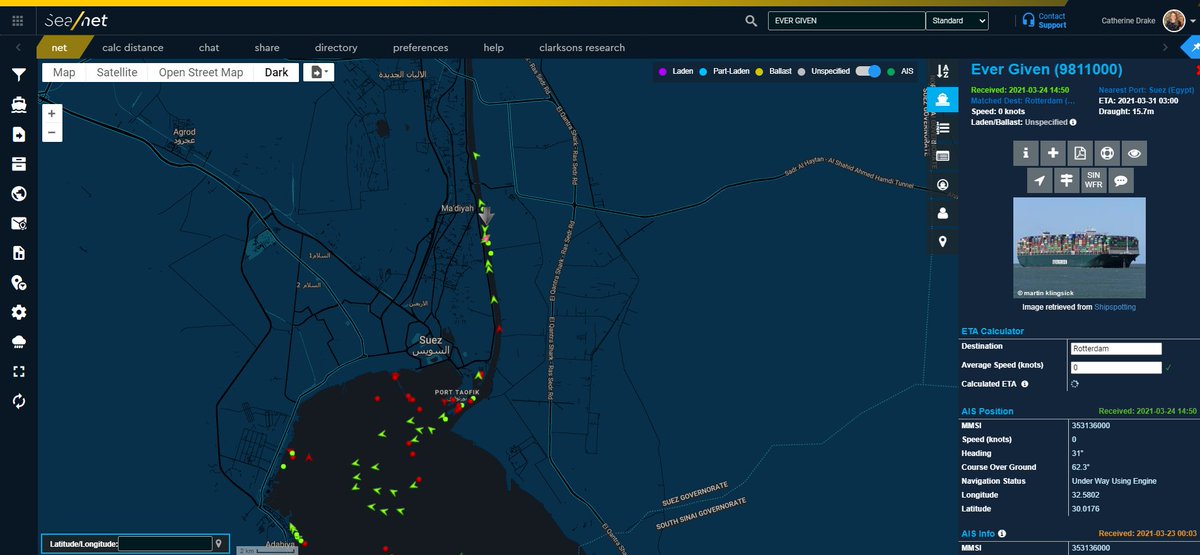Confirm average speed with green checkmark

coord(1168,368)
